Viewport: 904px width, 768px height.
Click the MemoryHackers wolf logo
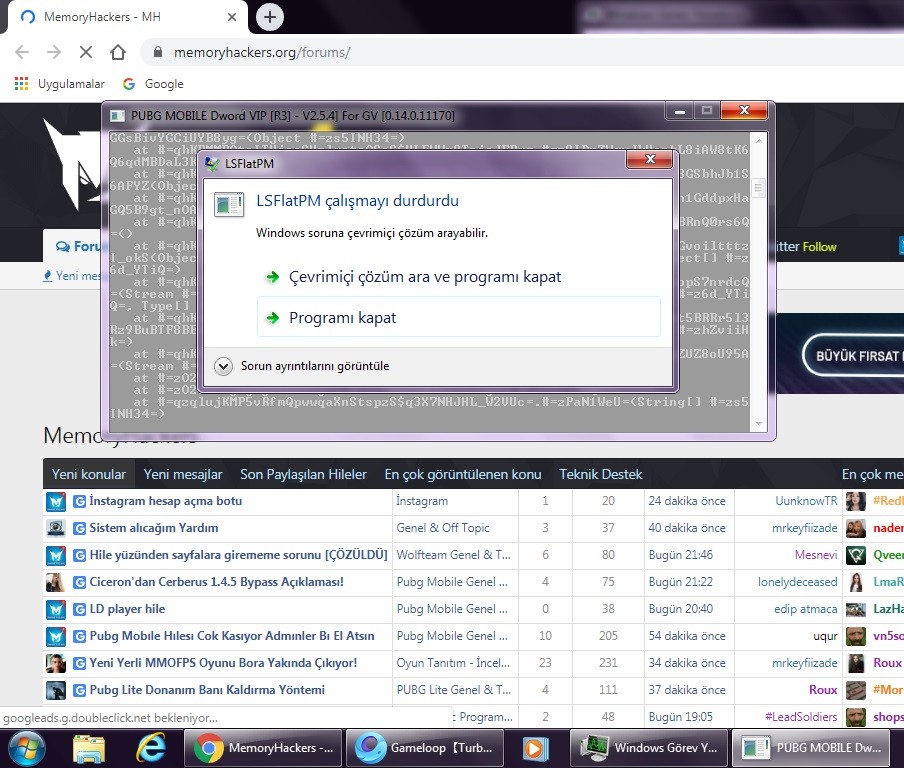[x=73, y=164]
